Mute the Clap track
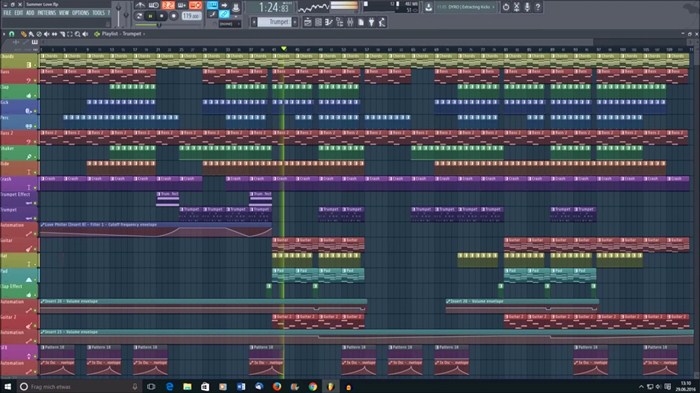 35,96
